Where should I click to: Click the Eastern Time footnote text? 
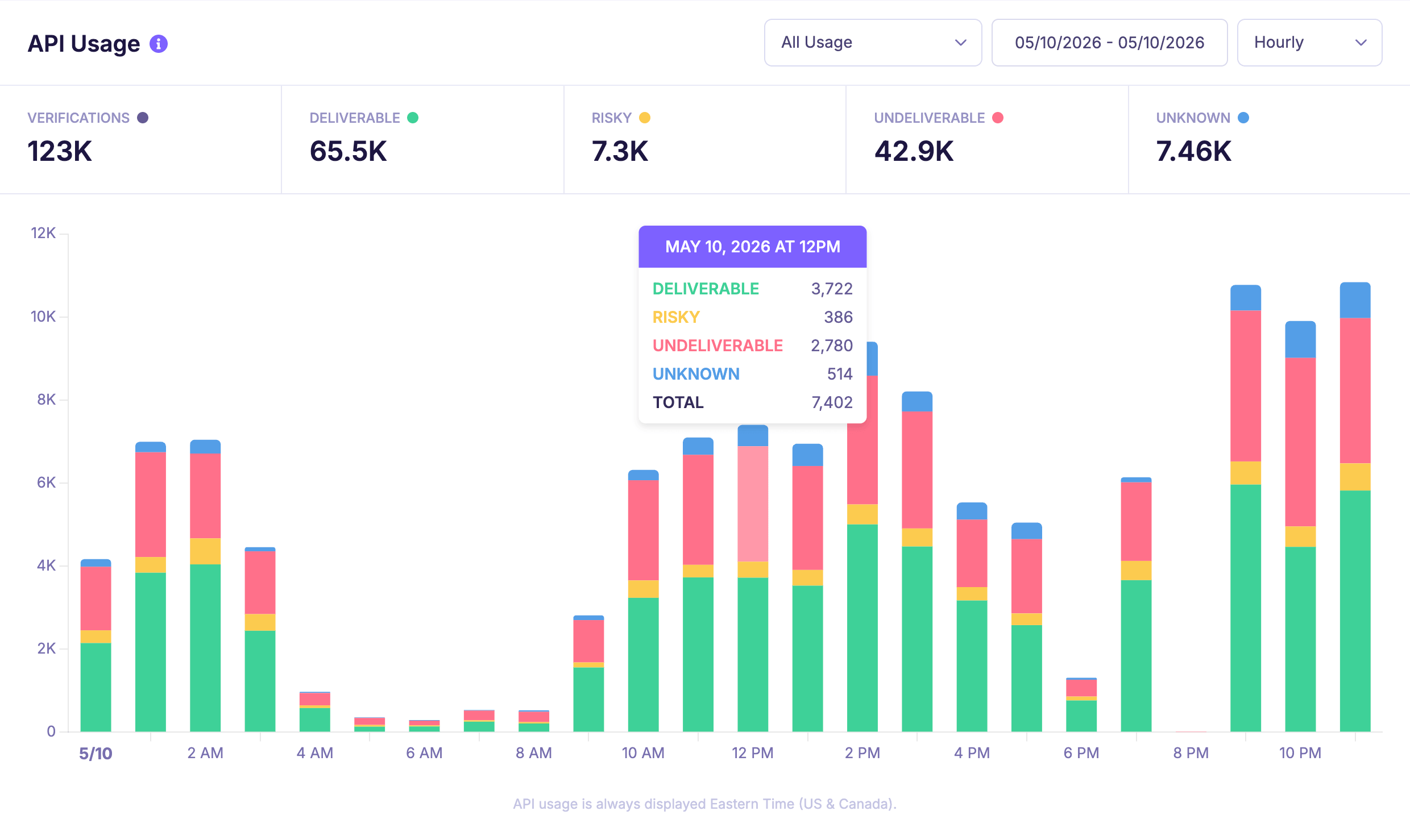[705, 804]
